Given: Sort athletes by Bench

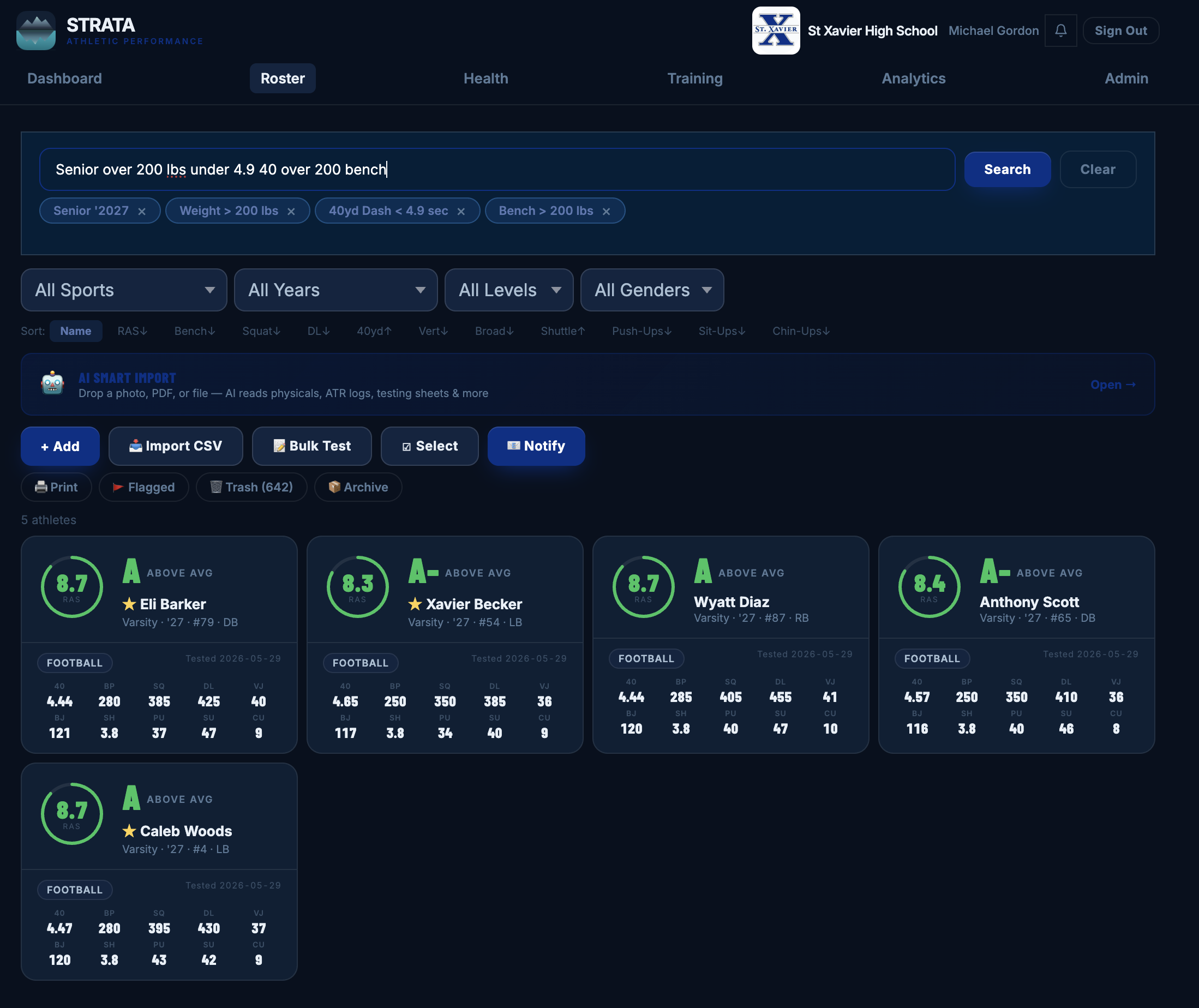Looking at the screenshot, I should 195,332.
